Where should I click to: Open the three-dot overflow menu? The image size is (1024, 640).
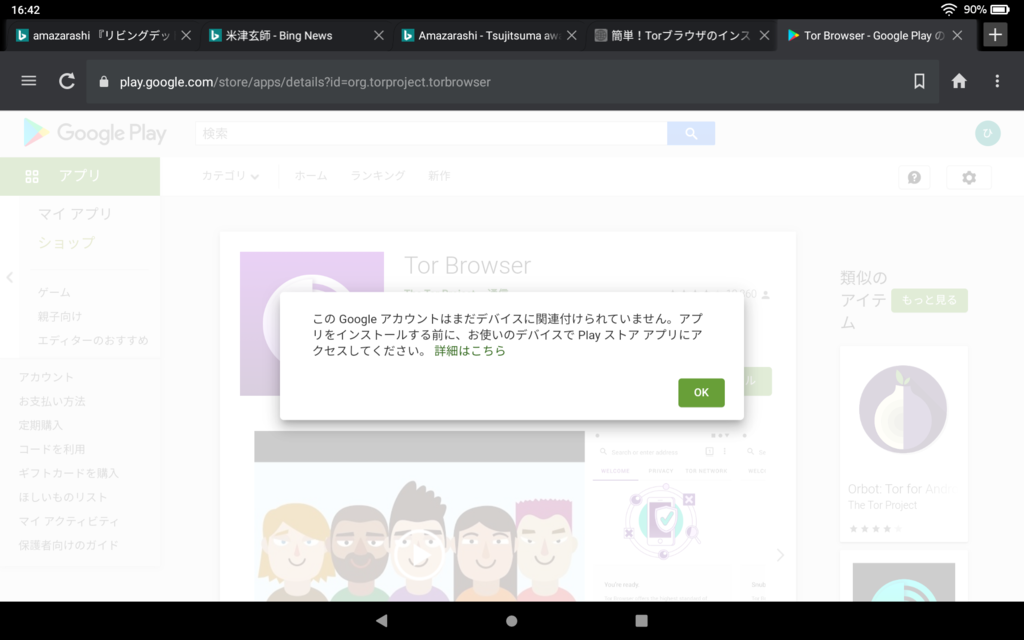997,81
